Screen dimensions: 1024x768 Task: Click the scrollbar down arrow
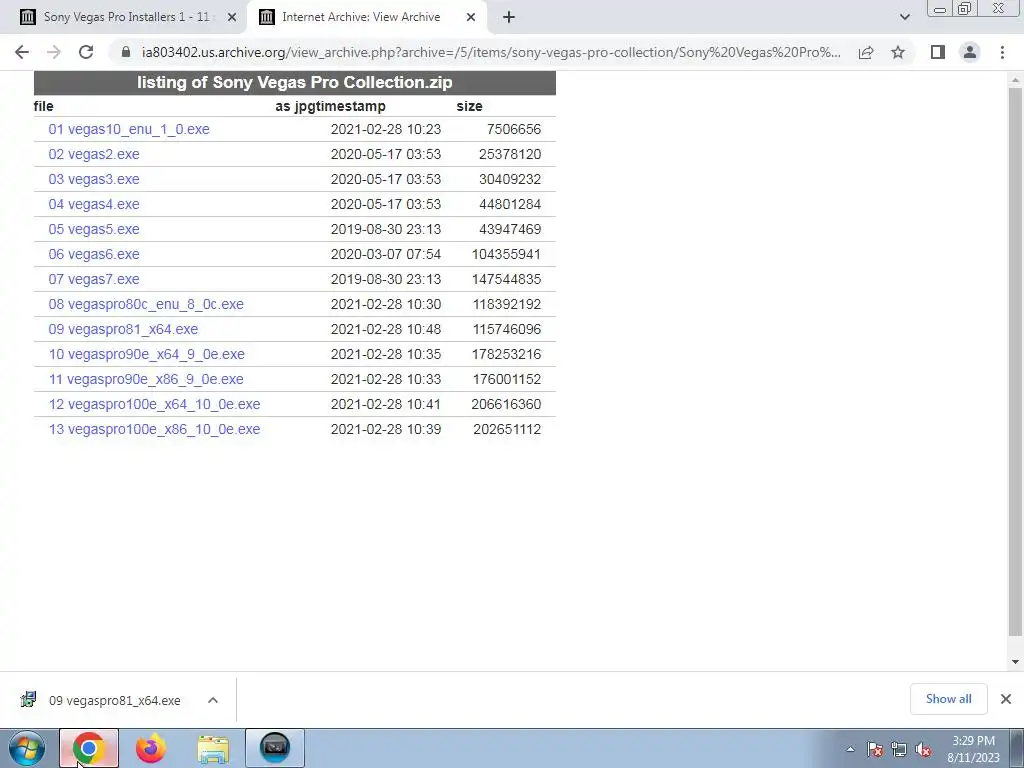[x=1016, y=662]
